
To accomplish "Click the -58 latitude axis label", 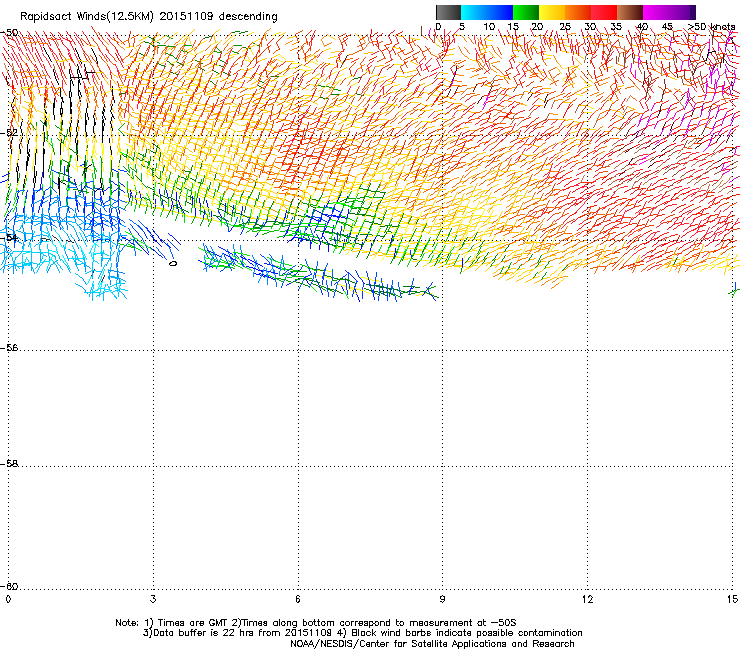I will (10, 464).
